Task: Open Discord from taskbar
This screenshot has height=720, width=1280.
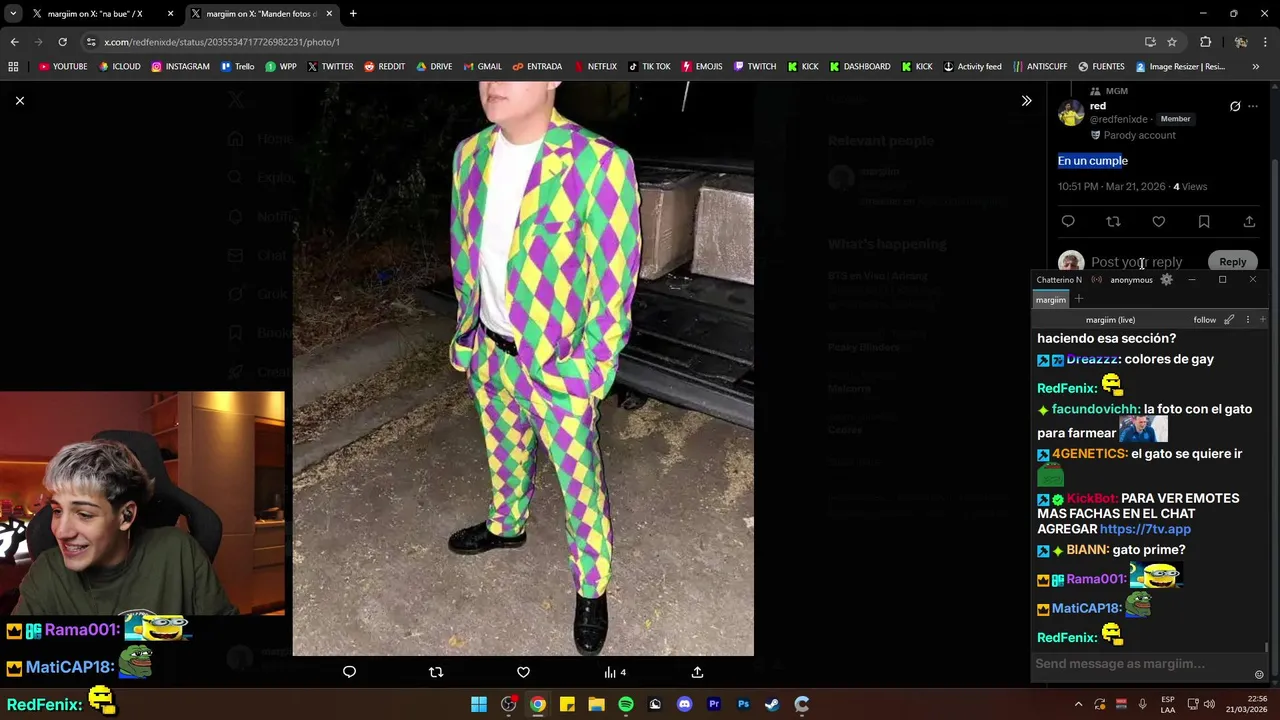Action: 684,704
